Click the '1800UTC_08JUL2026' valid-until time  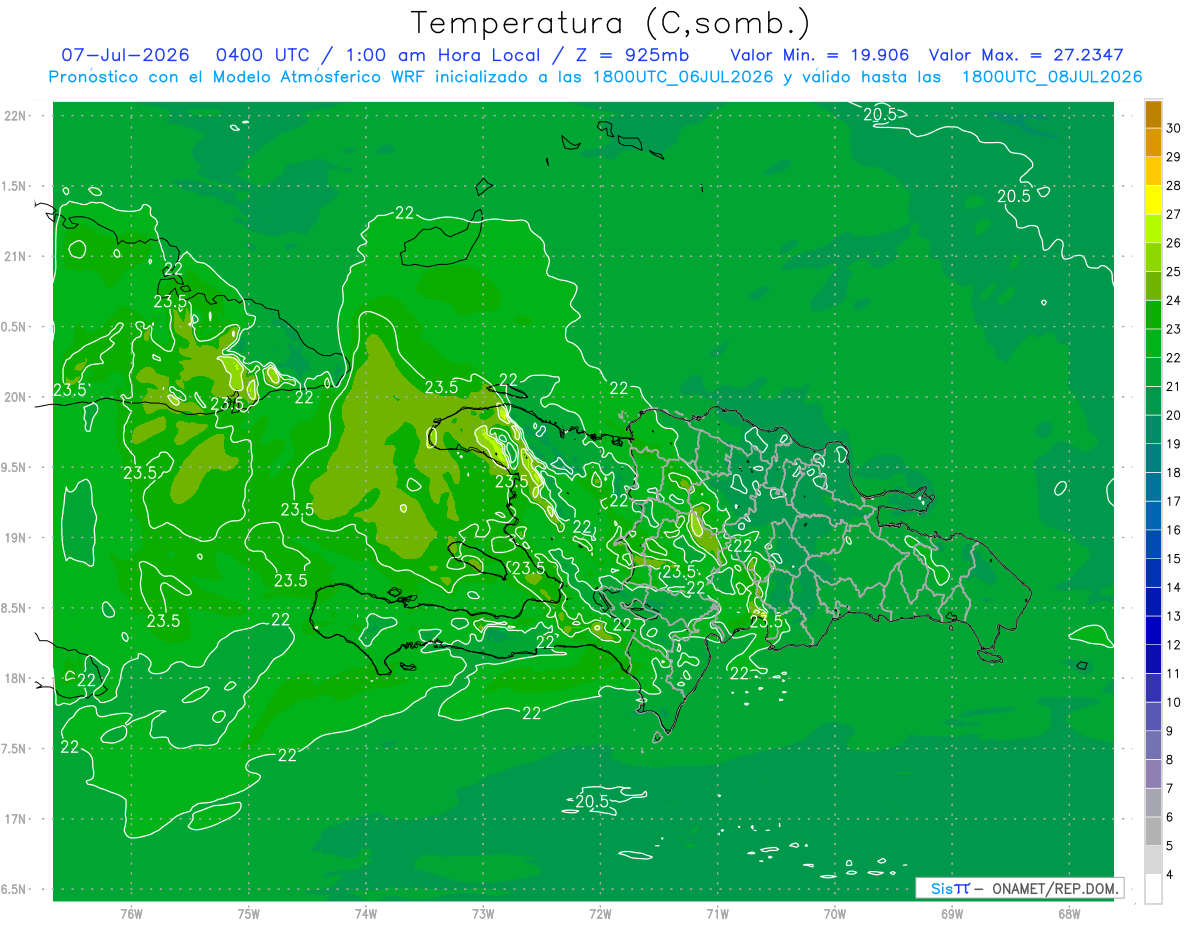[x=1051, y=77]
